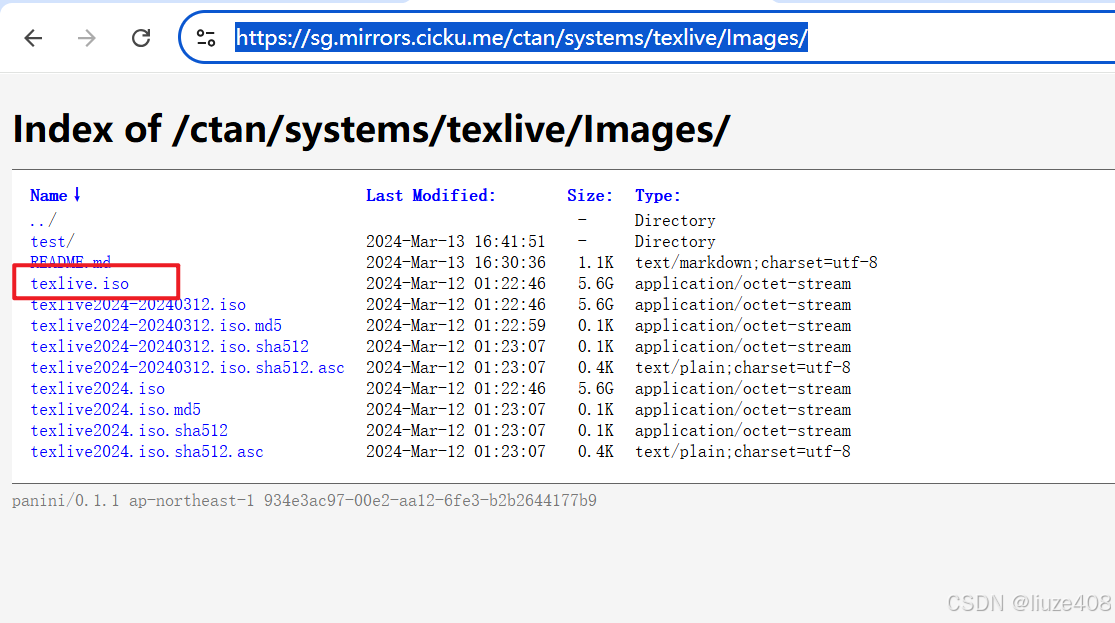
Task: Sort listing by Type column
Action: (x=658, y=196)
